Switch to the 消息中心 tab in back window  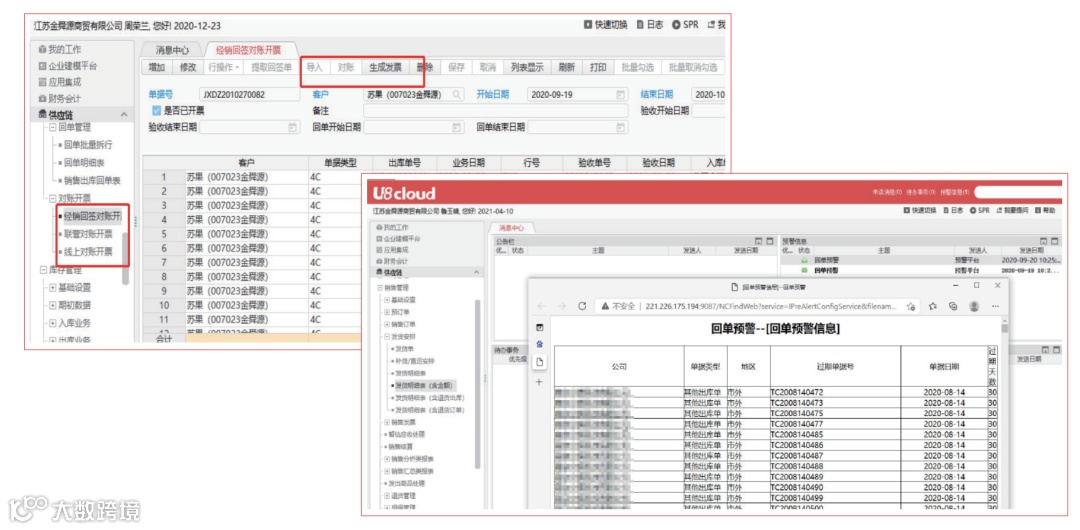[172, 50]
